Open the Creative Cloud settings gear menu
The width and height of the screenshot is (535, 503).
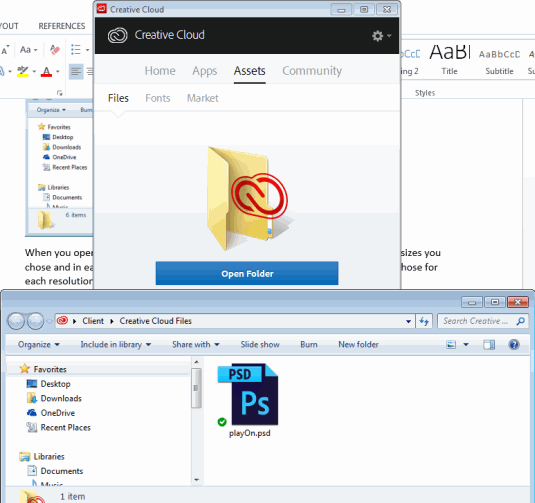tap(381, 35)
